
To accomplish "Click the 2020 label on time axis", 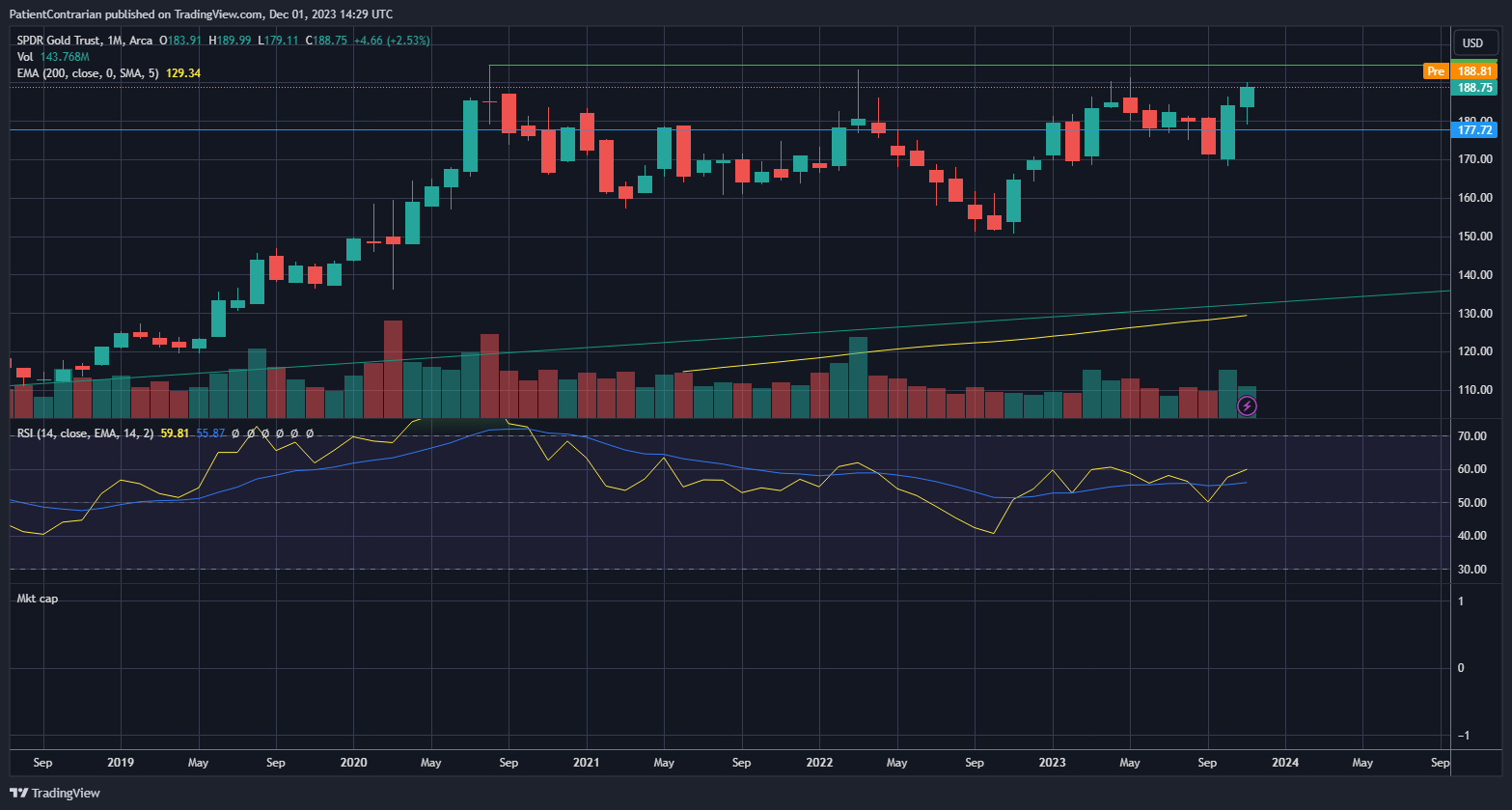I will tap(354, 763).
